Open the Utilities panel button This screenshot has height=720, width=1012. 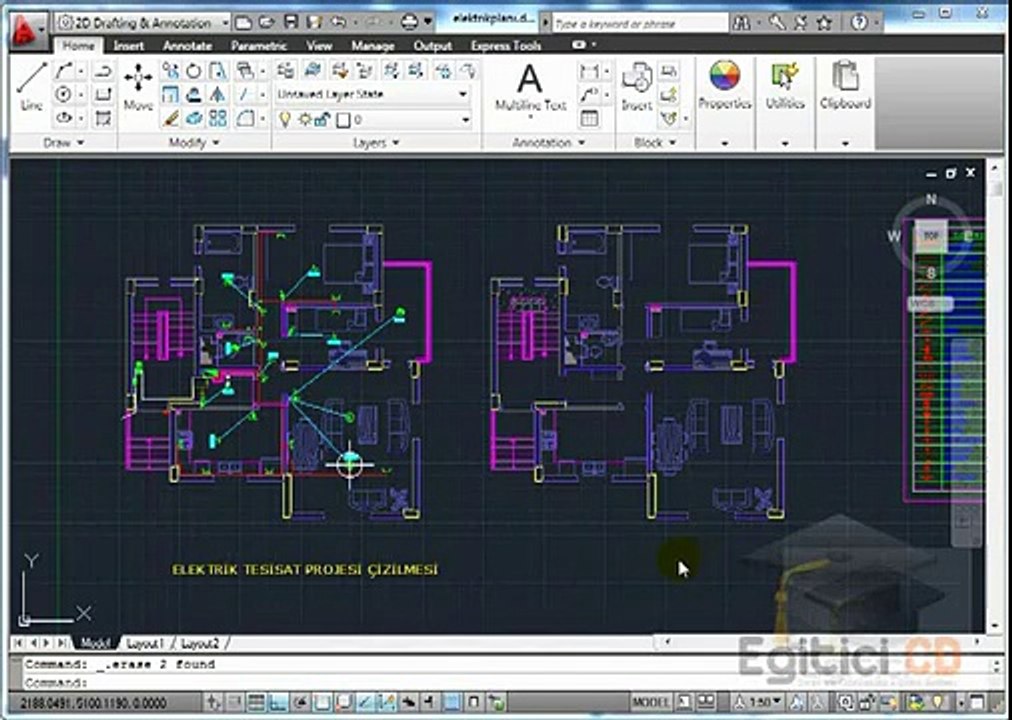coord(785,103)
